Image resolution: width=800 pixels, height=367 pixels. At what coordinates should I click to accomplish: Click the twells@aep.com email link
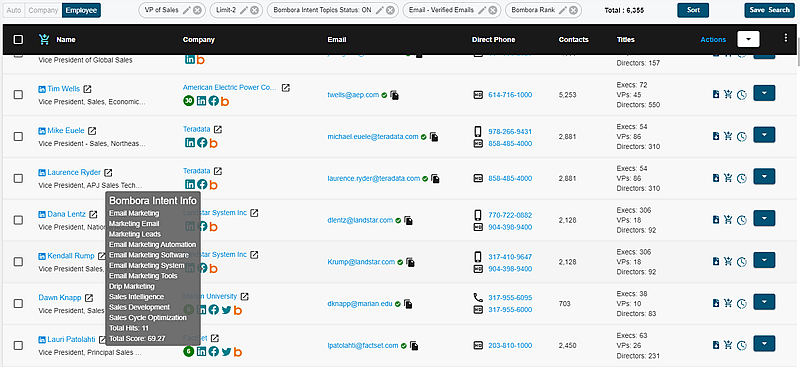[353, 94]
